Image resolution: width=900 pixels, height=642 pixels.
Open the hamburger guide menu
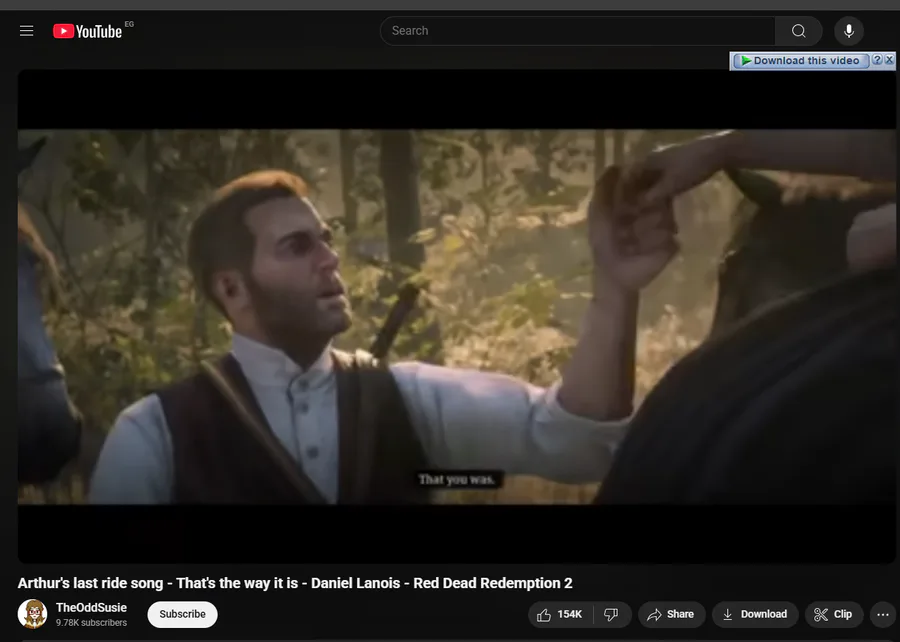(26, 31)
